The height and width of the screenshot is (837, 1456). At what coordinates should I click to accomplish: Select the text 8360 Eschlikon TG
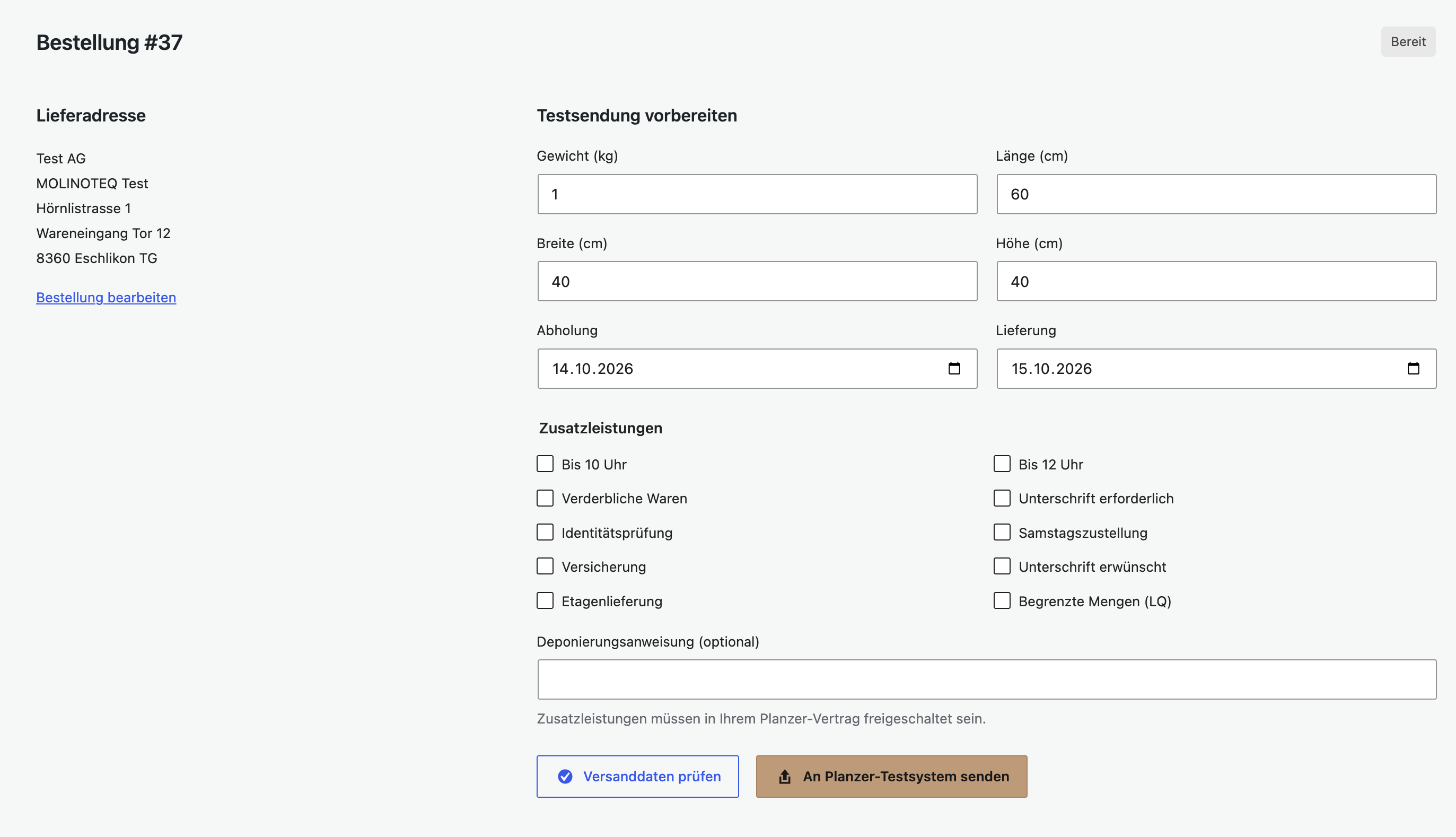(97, 258)
